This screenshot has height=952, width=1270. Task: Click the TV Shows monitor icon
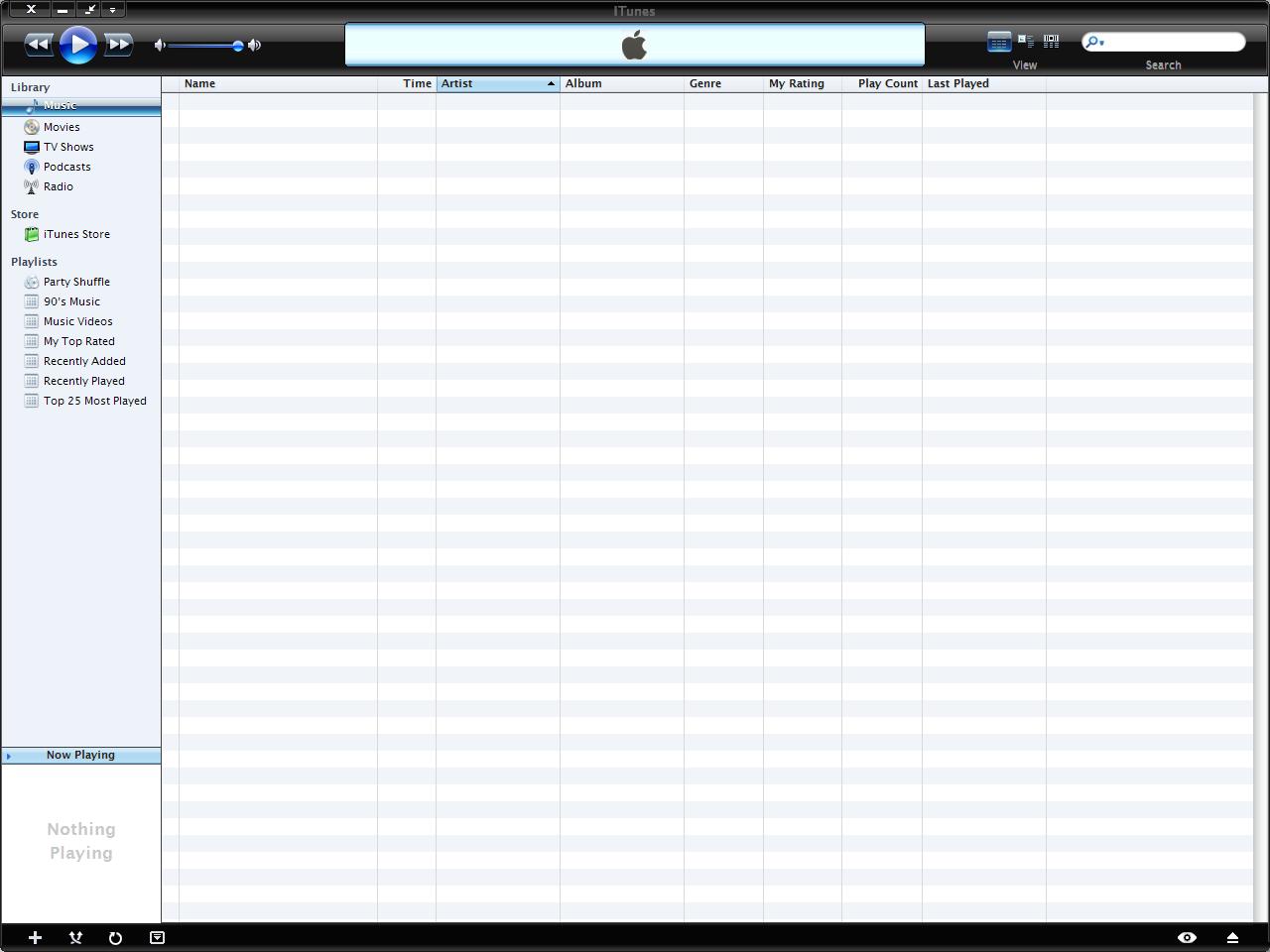pos(32,147)
